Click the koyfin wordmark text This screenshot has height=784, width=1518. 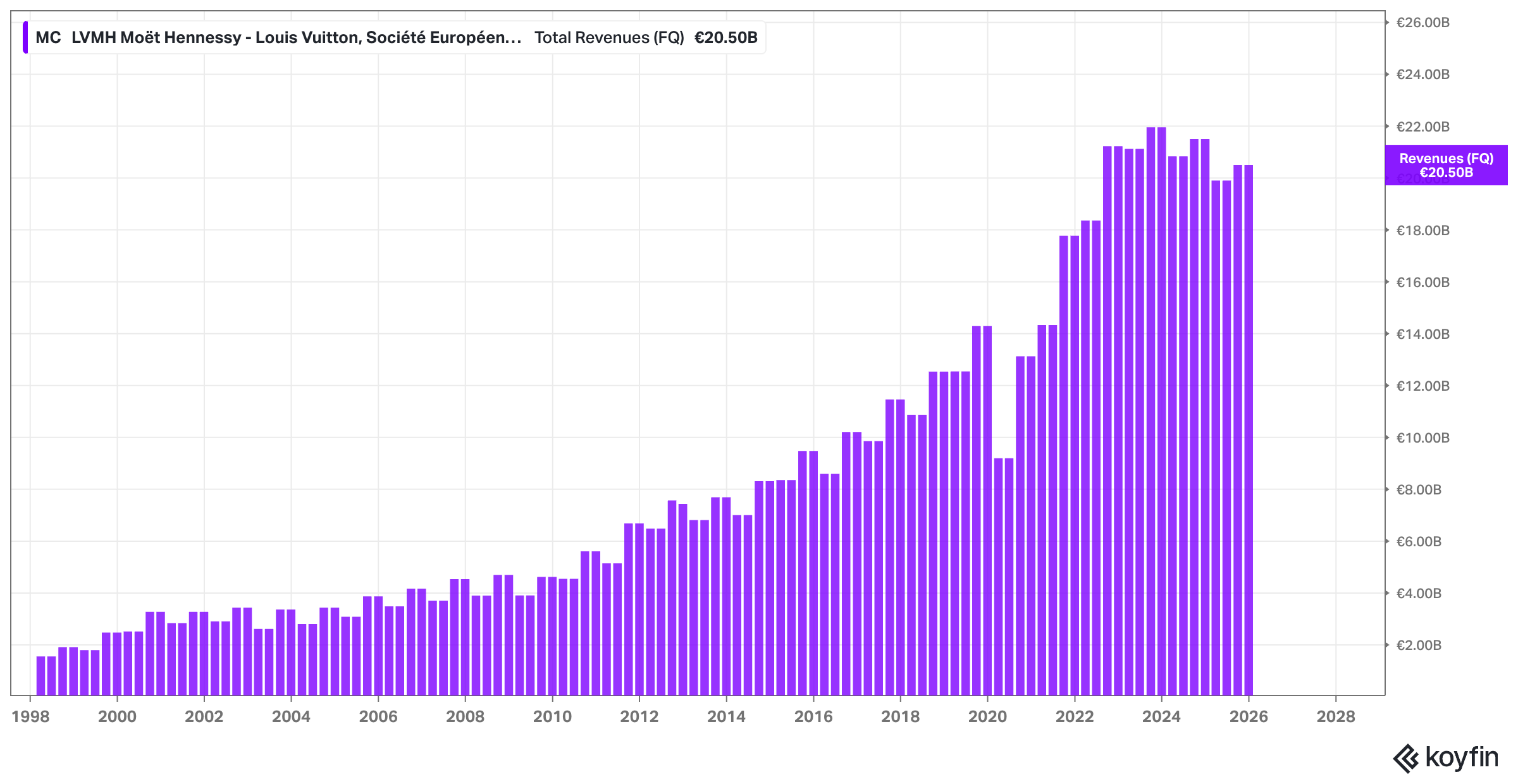click(x=1462, y=757)
